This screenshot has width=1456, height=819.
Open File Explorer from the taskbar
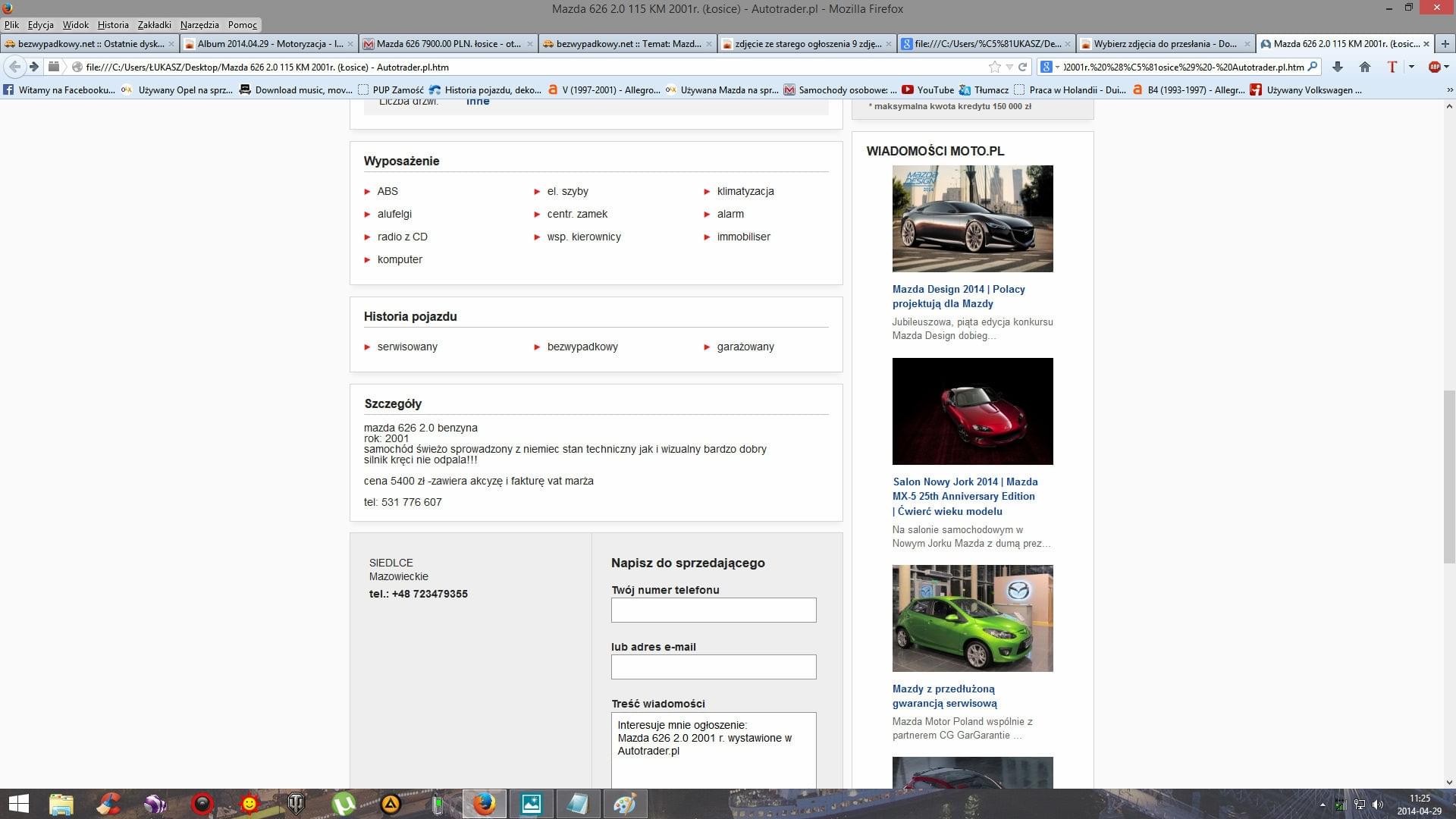click(x=61, y=804)
